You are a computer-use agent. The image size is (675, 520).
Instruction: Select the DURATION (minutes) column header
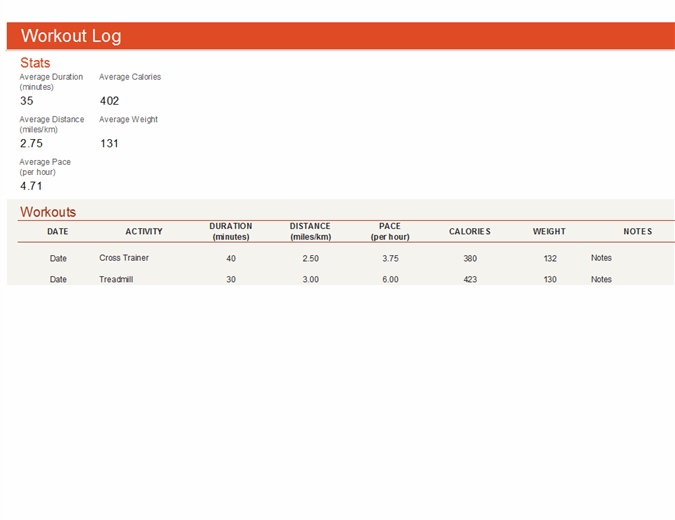coord(231,232)
